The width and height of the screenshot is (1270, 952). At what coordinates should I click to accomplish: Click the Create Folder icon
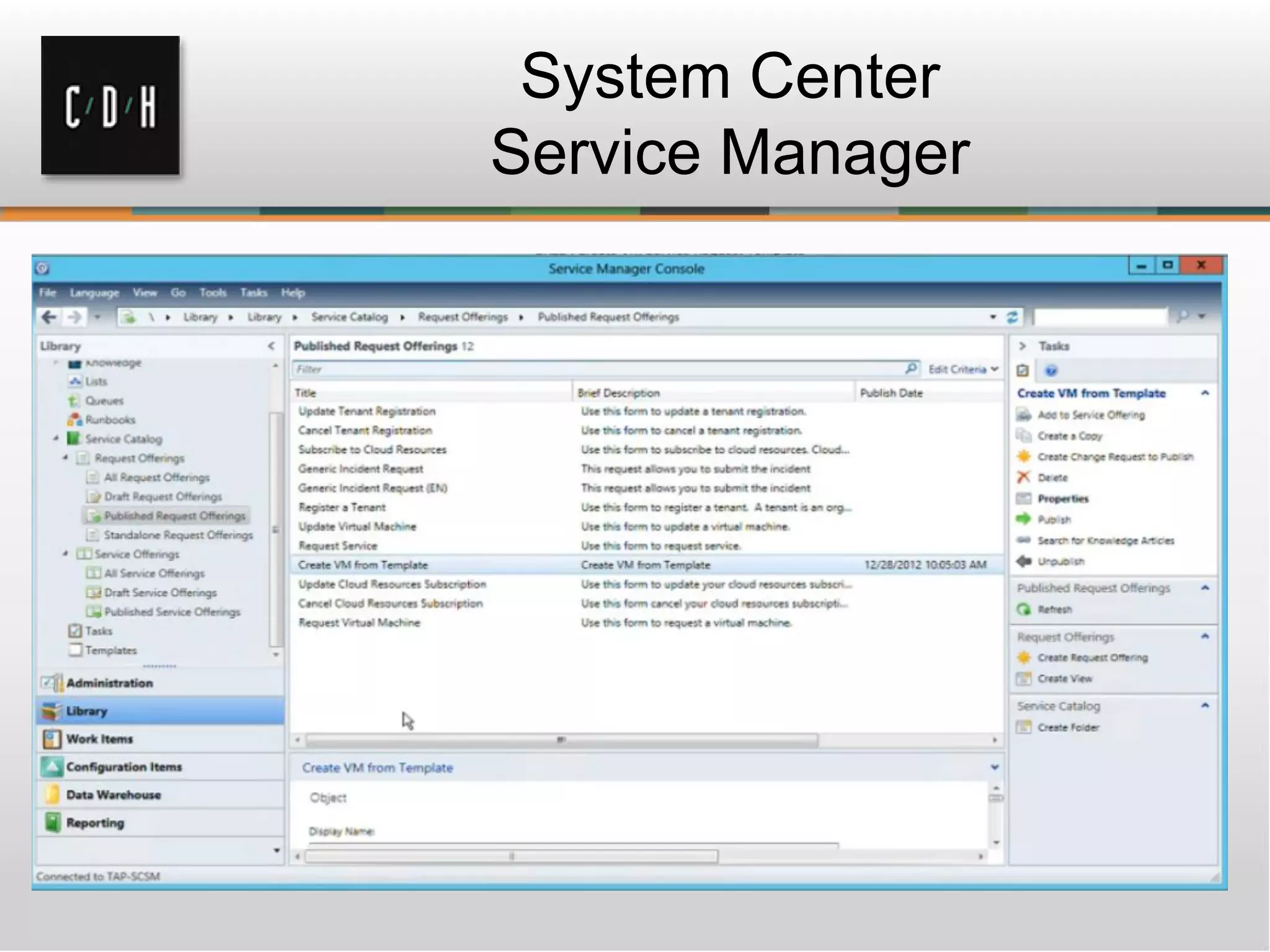tap(1023, 727)
